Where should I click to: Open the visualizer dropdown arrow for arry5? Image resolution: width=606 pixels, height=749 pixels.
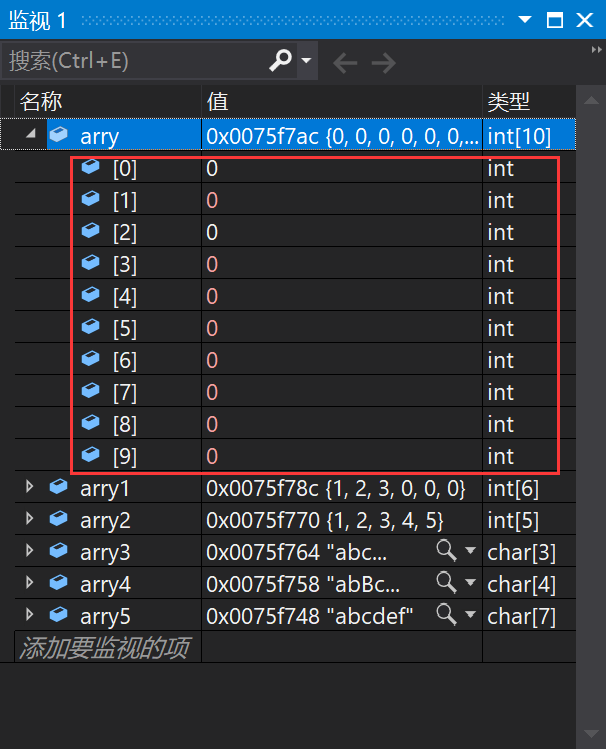pyautogui.click(x=470, y=614)
